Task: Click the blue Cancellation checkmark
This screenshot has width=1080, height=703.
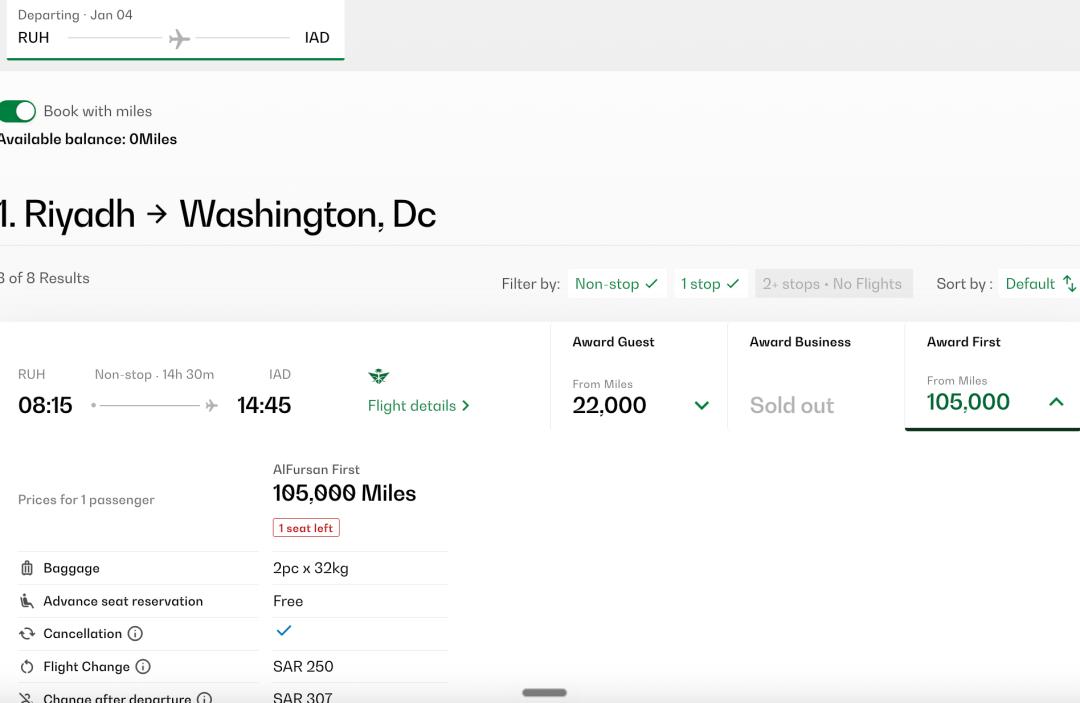Action: pos(284,630)
